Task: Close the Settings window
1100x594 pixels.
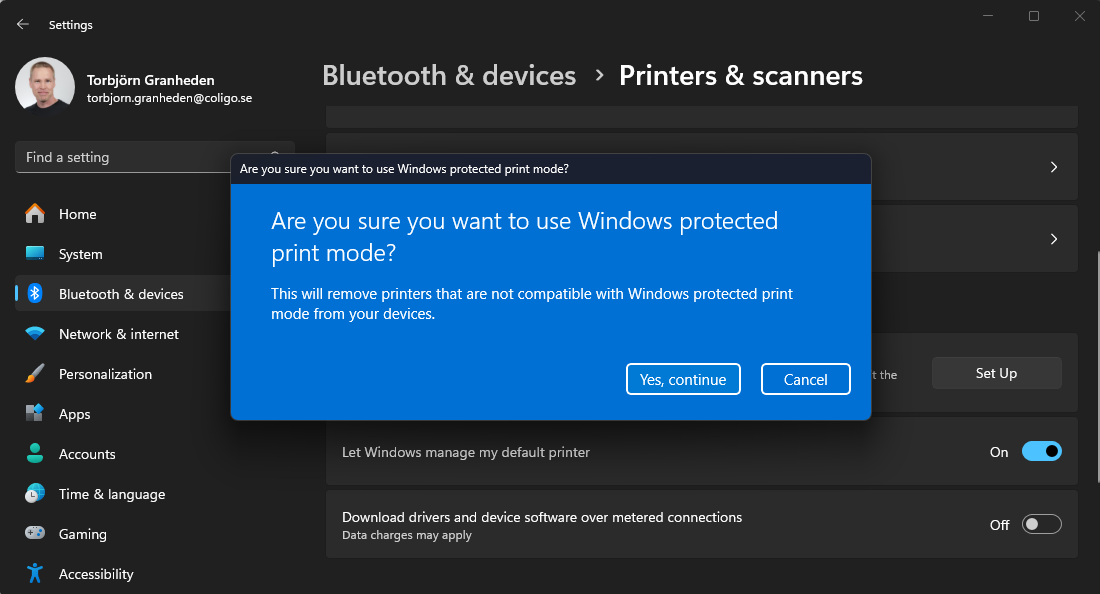Action: click(1080, 16)
